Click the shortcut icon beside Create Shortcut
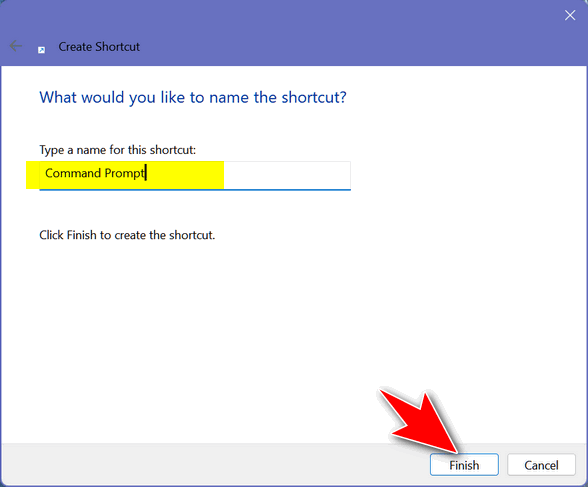The width and height of the screenshot is (588, 487). pyautogui.click(x=41, y=50)
